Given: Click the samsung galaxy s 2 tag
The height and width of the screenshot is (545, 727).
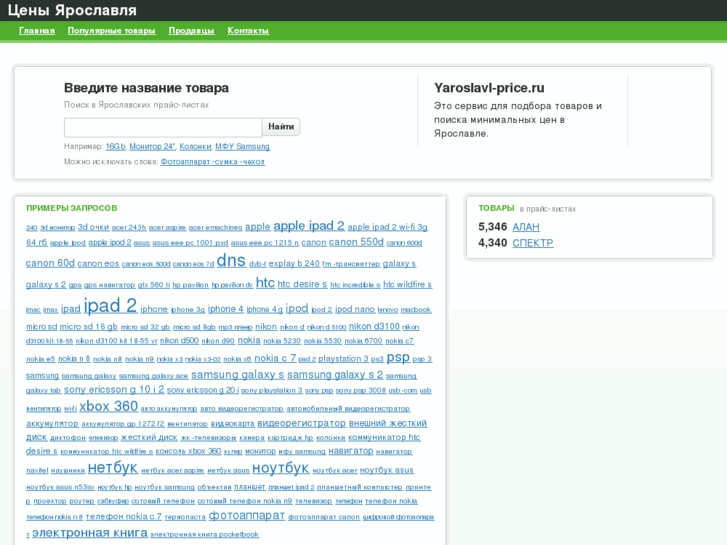Looking at the screenshot, I should click(335, 374).
